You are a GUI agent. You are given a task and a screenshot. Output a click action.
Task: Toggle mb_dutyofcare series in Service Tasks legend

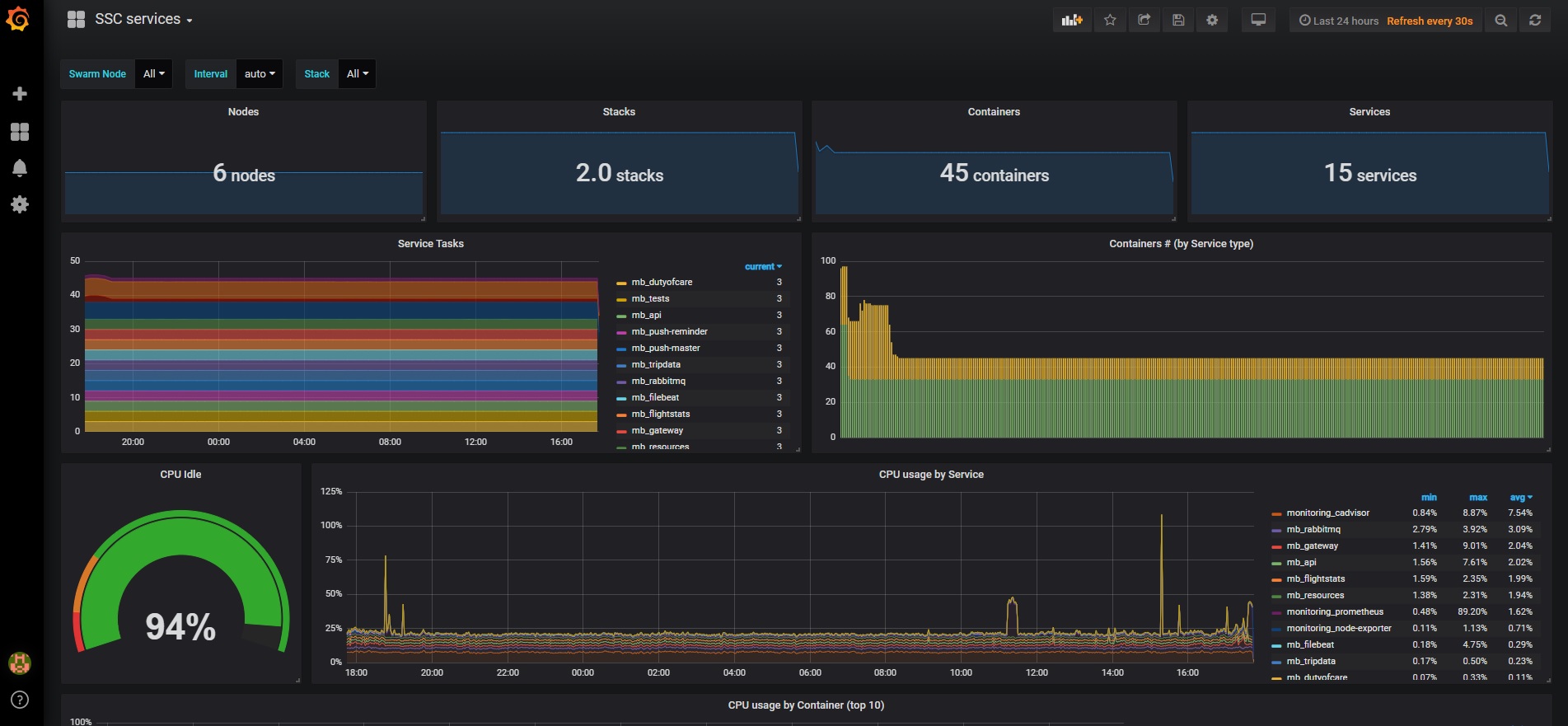(x=662, y=282)
